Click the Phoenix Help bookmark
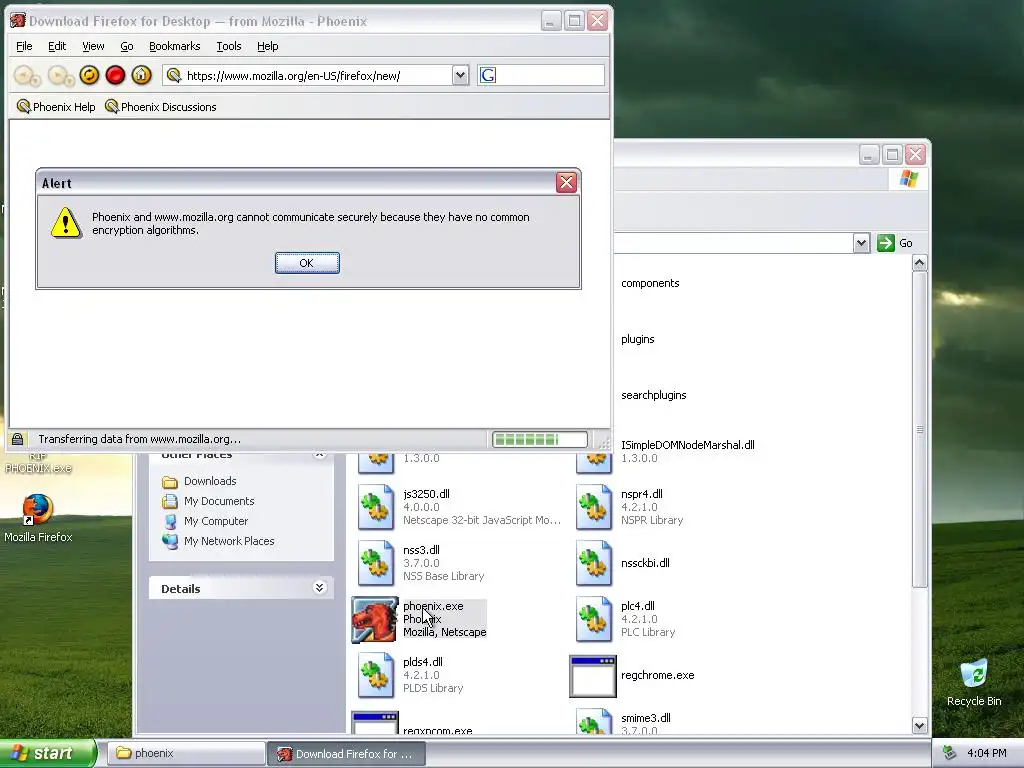This screenshot has height=768, width=1024. (56, 106)
